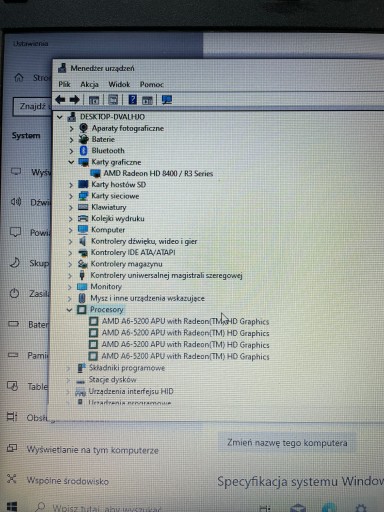
Task: Click the power icon in Settings sidebar
Action: pos(14,293)
